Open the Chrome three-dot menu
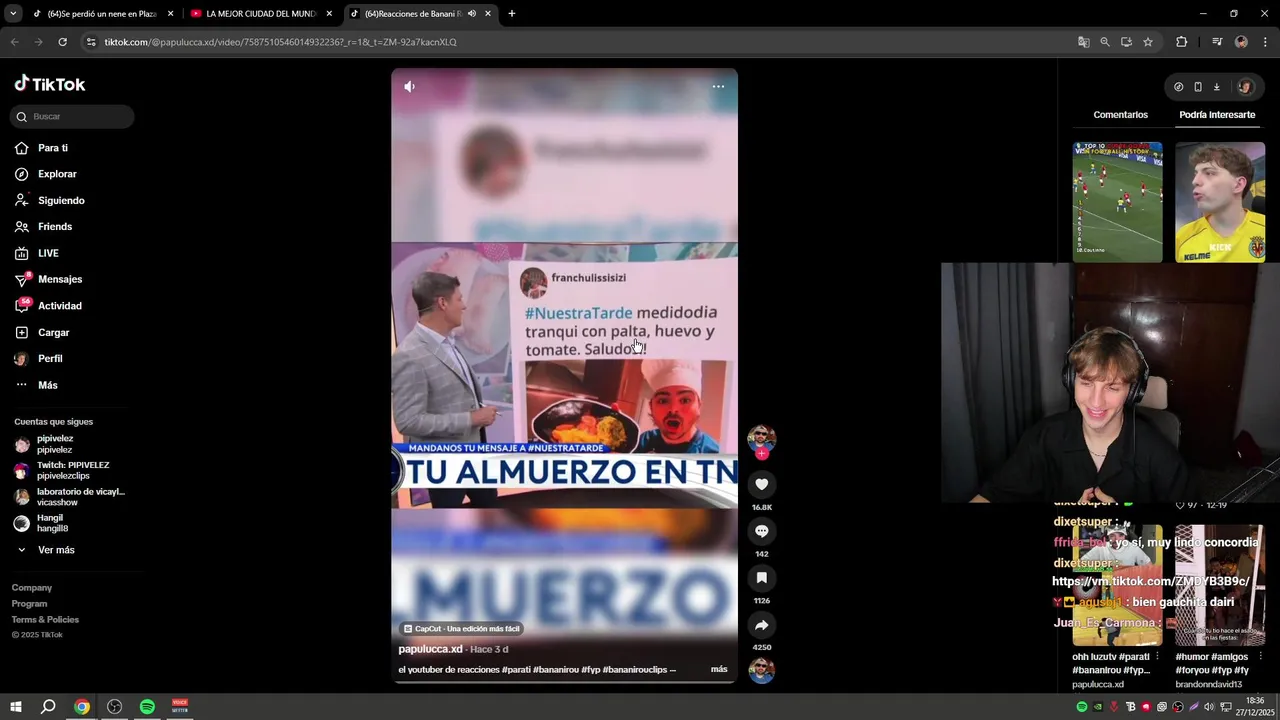This screenshot has height=720, width=1280. (1266, 42)
